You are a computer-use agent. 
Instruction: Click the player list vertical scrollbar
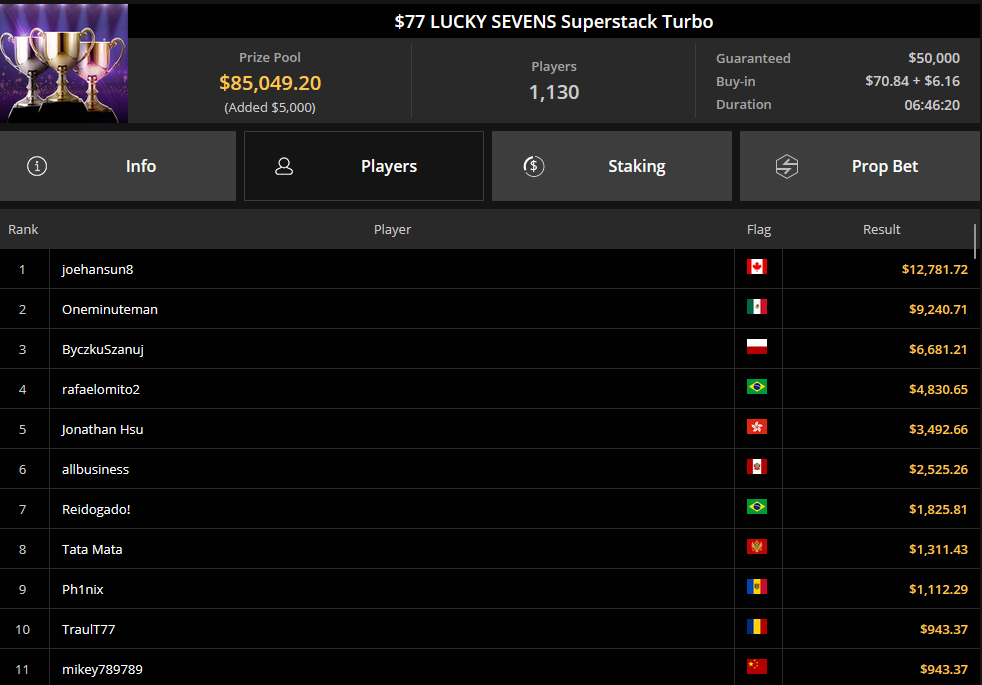(x=975, y=242)
